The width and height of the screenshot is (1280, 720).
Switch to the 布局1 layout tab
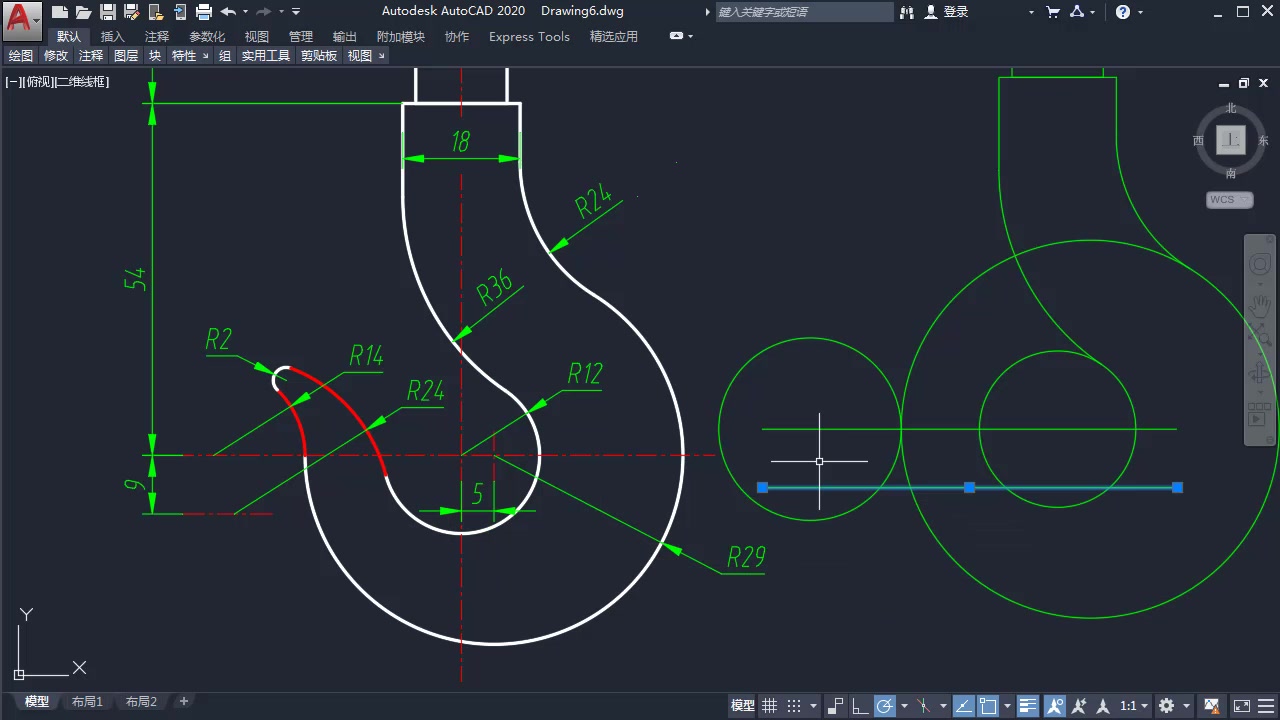[87, 702]
